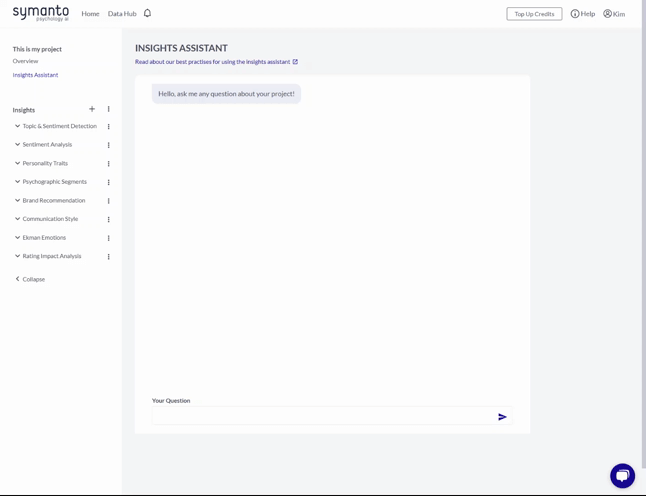Open Topic & Sentiment Detection options menu
646x496 pixels.
pos(108,126)
